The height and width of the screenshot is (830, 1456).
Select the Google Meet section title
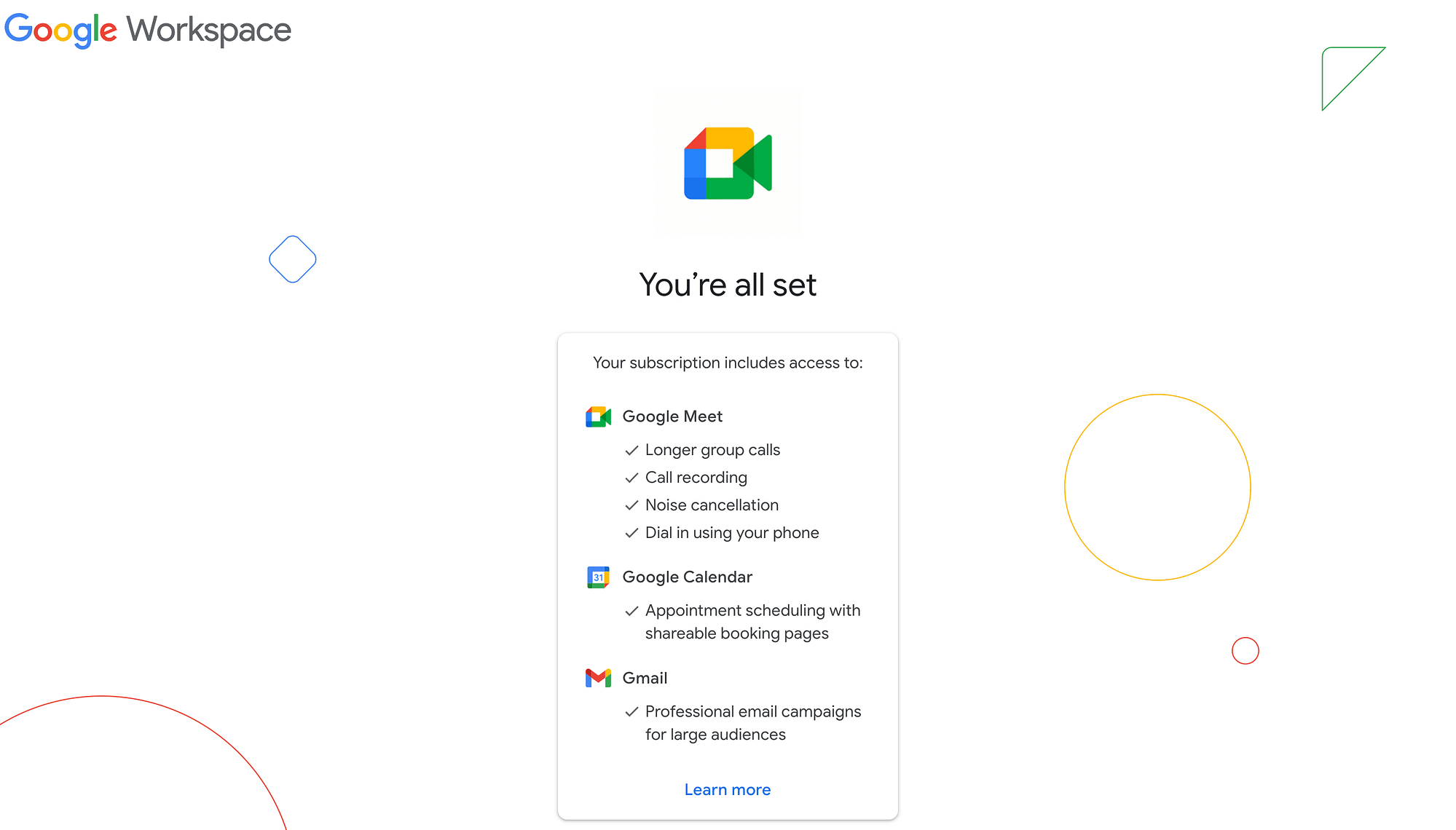[x=672, y=416]
